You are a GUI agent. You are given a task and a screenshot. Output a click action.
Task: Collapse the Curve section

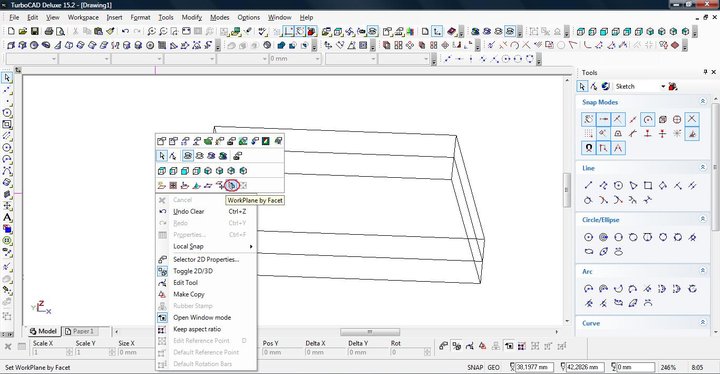coord(703,323)
